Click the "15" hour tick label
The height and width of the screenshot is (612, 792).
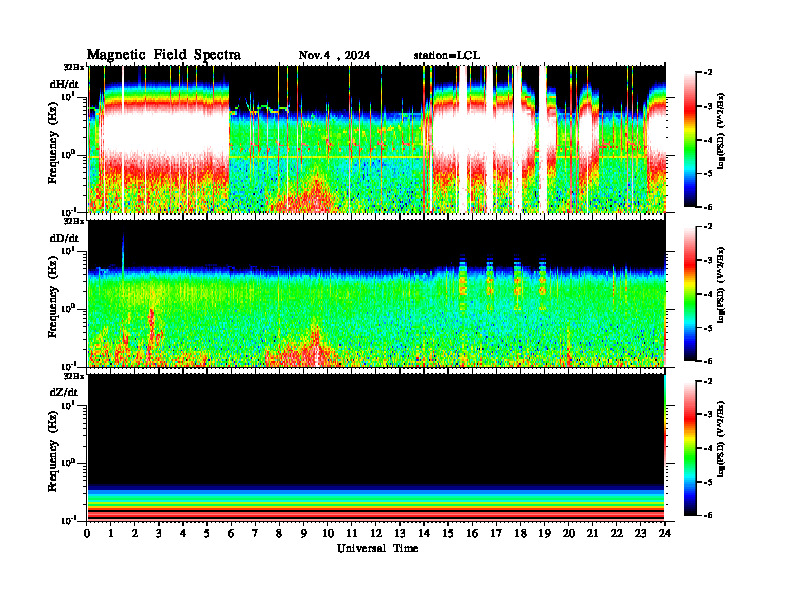click(448, 533)
